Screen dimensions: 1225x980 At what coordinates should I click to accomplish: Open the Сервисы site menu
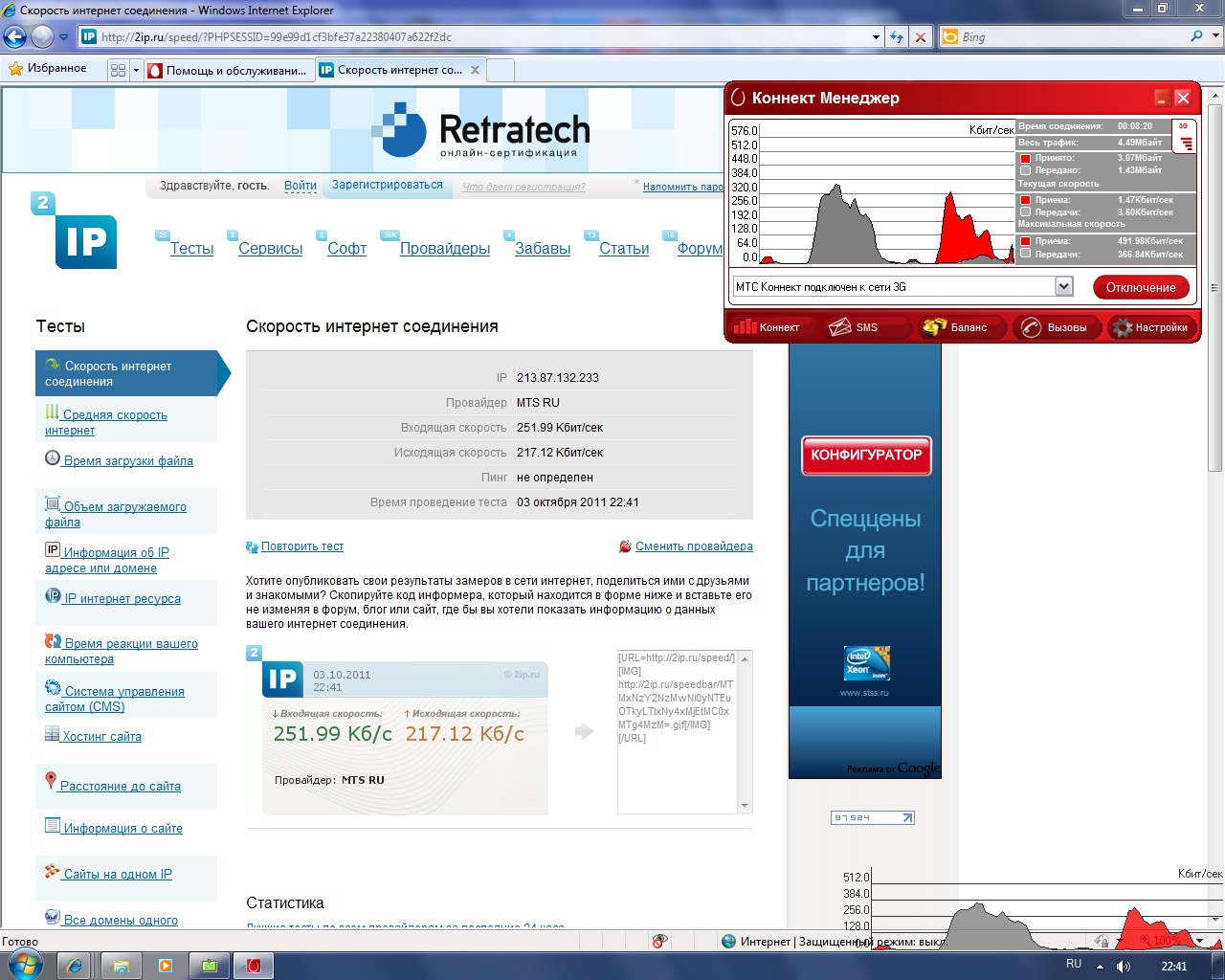pos(270,248)
